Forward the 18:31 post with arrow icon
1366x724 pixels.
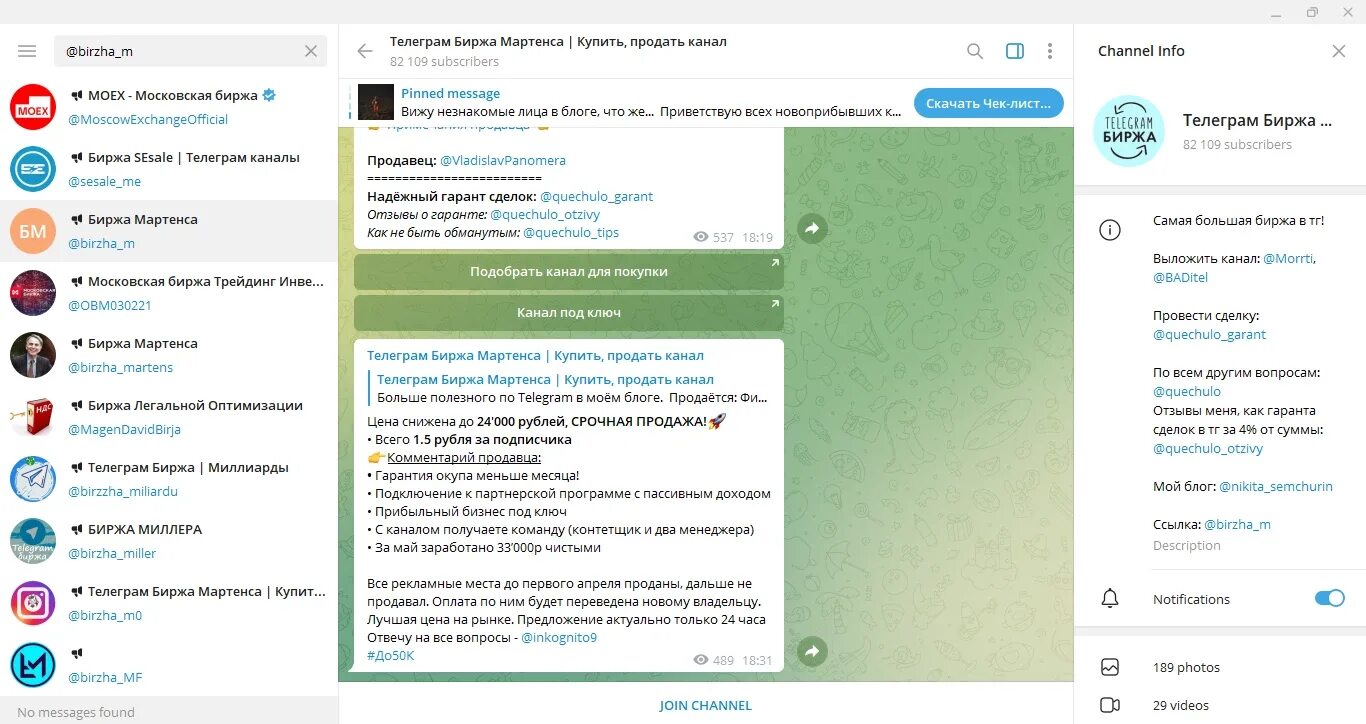(x=812, y=652)
